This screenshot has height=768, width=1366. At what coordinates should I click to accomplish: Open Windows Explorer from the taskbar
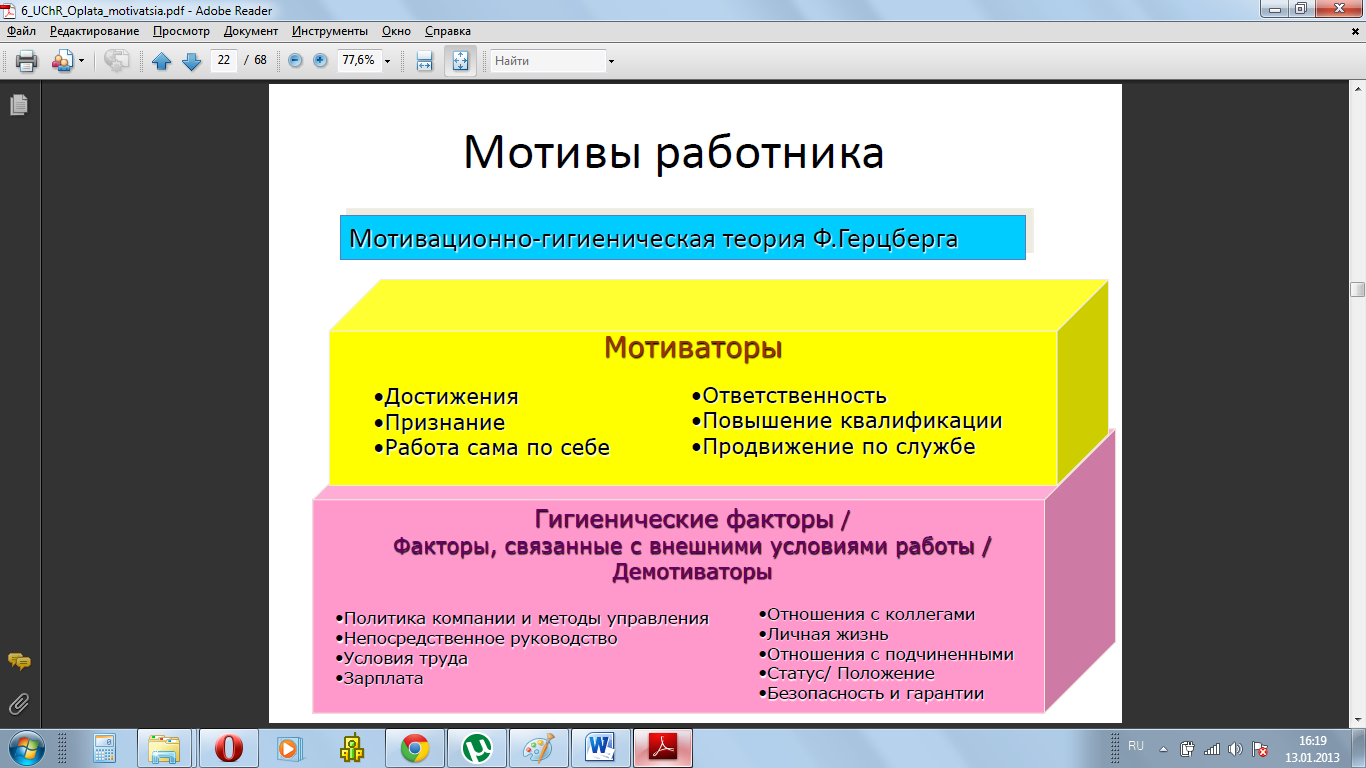click(166, 748)
